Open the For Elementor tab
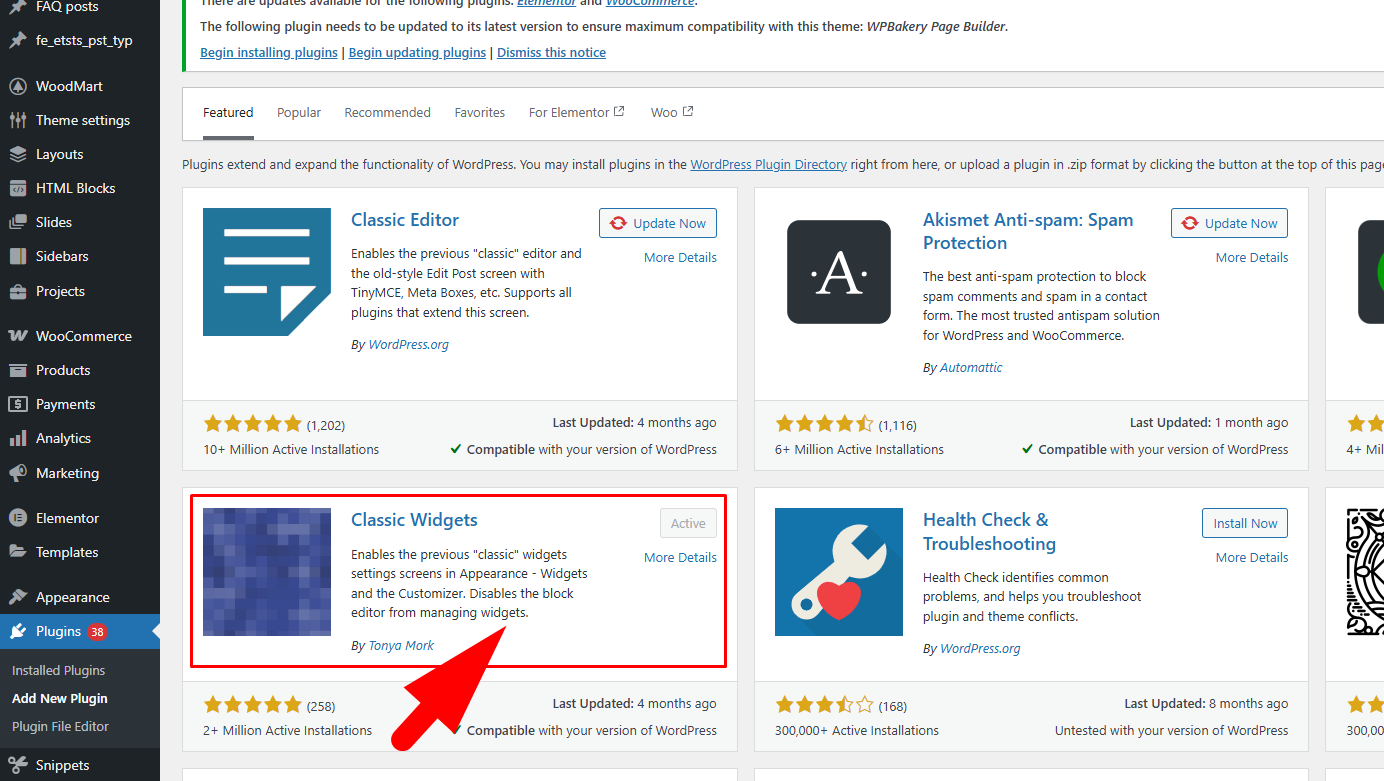The image size is (1384, 781). 576,112
